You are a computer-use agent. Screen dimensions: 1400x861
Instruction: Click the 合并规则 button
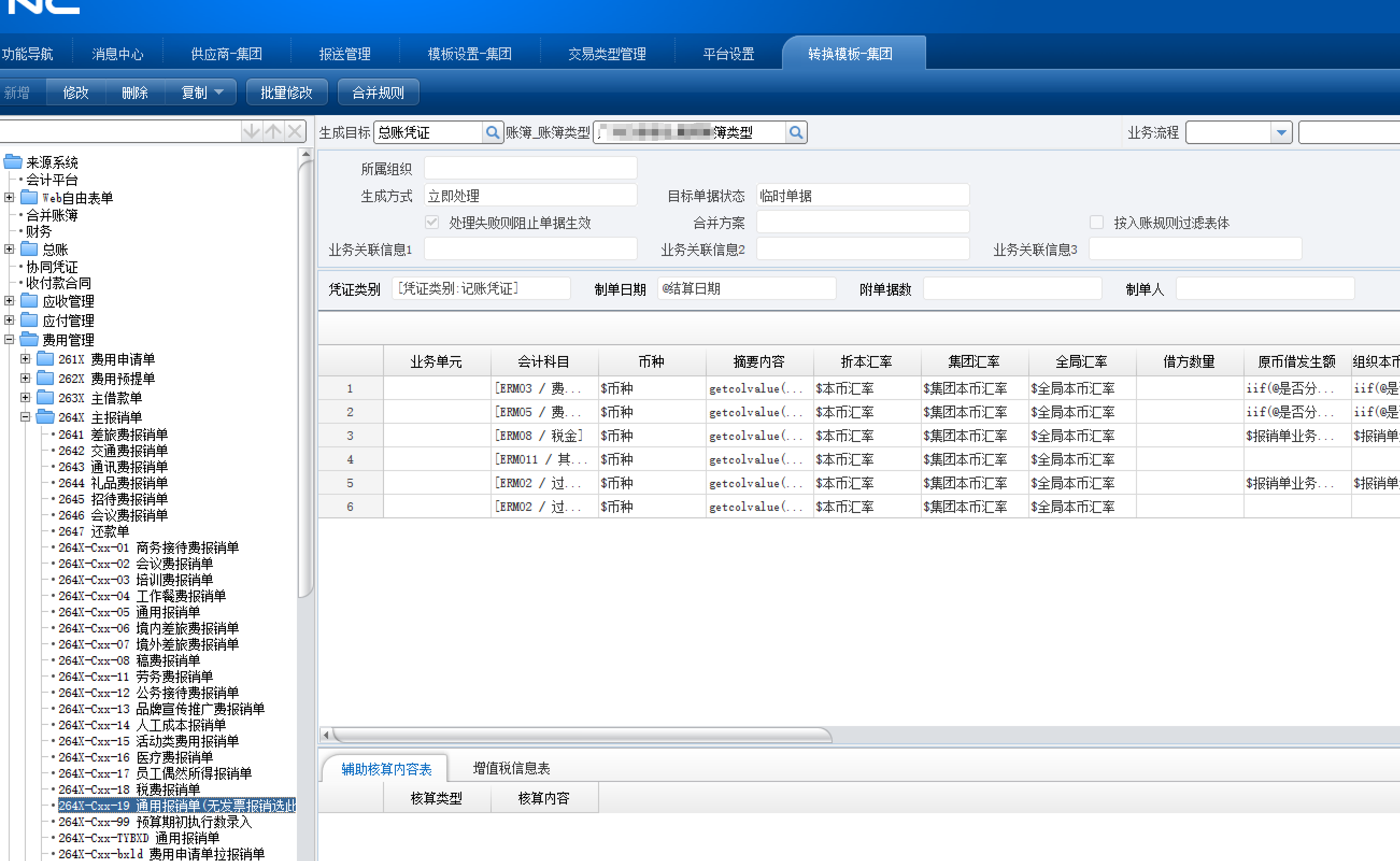click(378, 92)
